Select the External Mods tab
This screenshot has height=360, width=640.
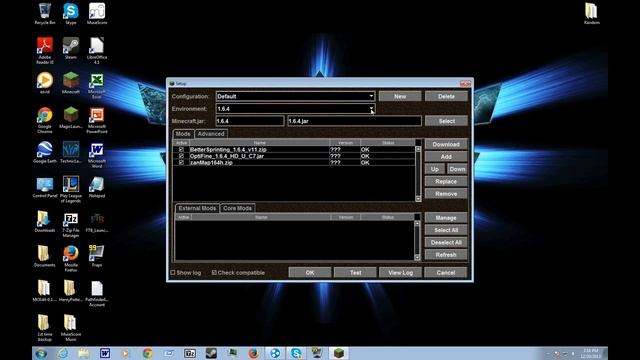point(197,208)
